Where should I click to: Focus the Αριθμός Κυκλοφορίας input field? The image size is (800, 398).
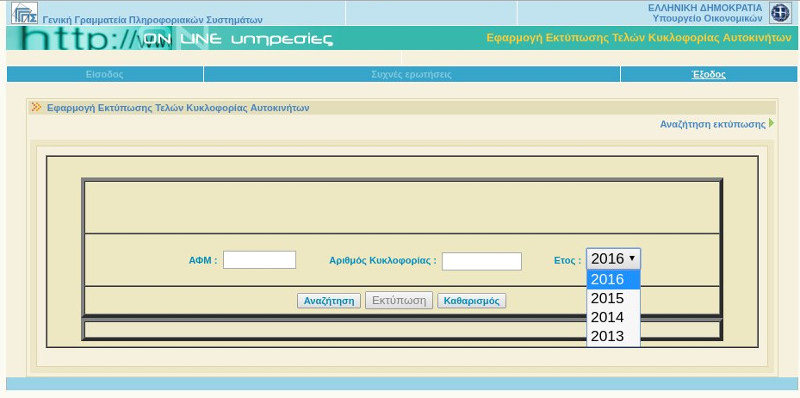click(x=482, y=261)
